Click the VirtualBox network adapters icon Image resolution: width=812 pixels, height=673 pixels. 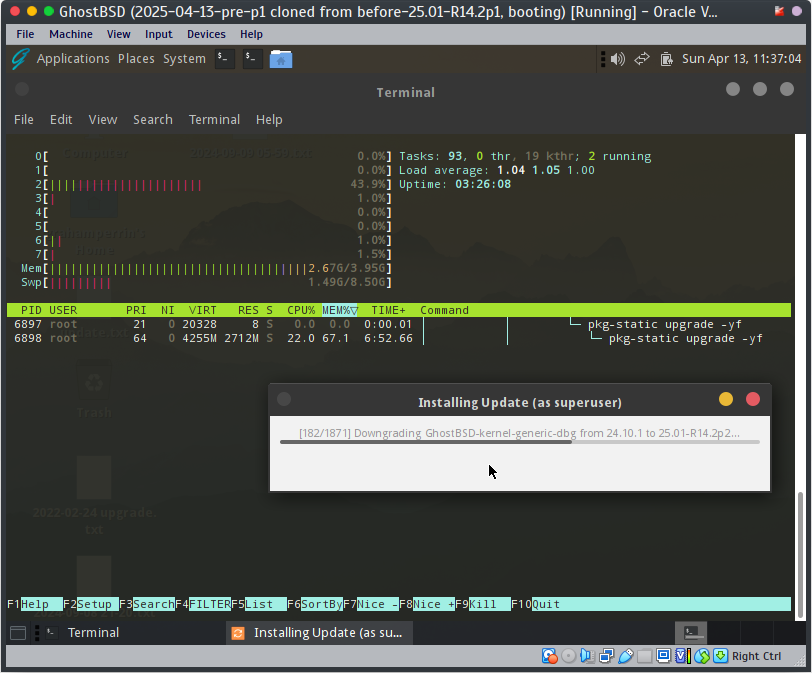point(606,656)
